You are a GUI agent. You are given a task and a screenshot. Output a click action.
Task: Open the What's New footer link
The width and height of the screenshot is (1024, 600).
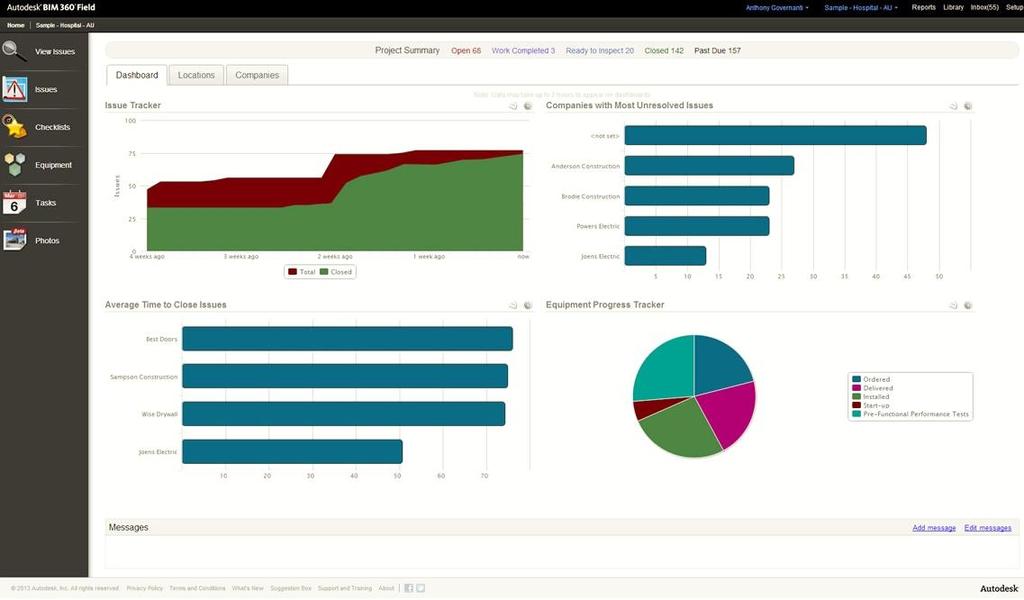pos(248,588)
